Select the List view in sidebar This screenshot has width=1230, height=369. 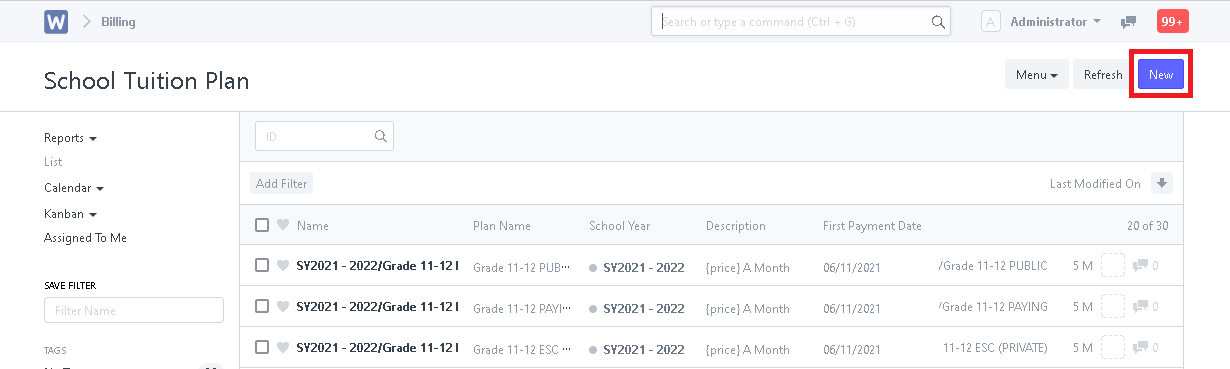53,162
